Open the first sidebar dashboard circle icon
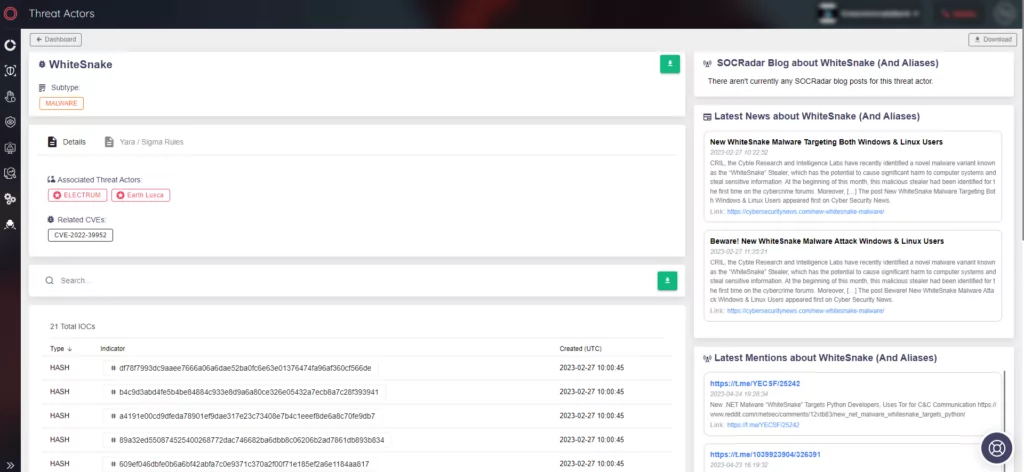 click(10, 45)
